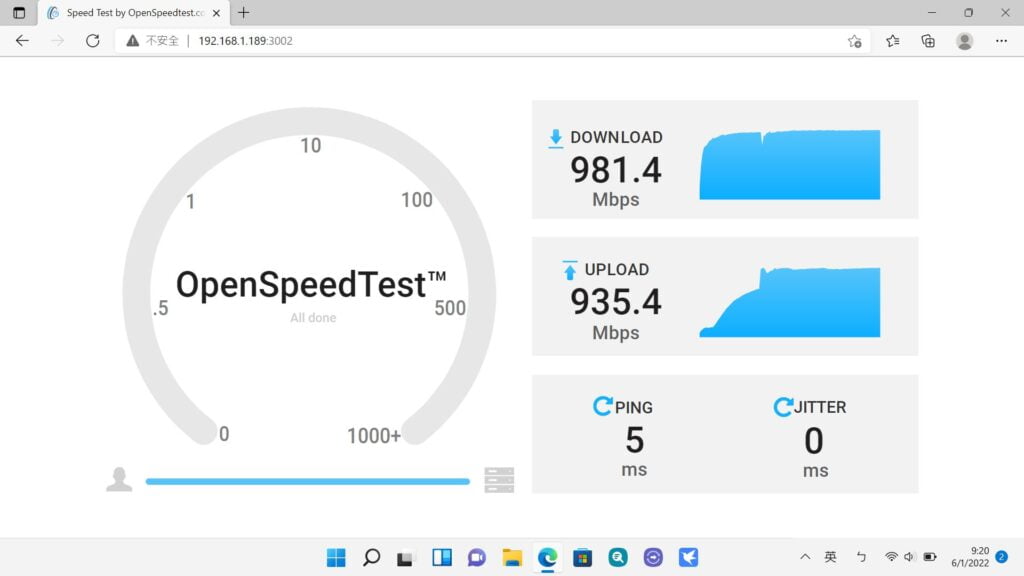
Task: Open browser Collections
Action: tap(928, 41)
